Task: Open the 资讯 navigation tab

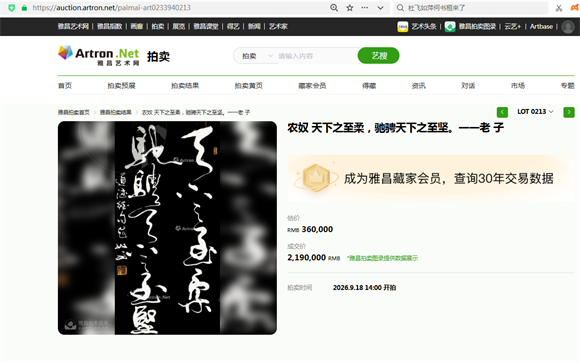Action: tap(419, 86)
